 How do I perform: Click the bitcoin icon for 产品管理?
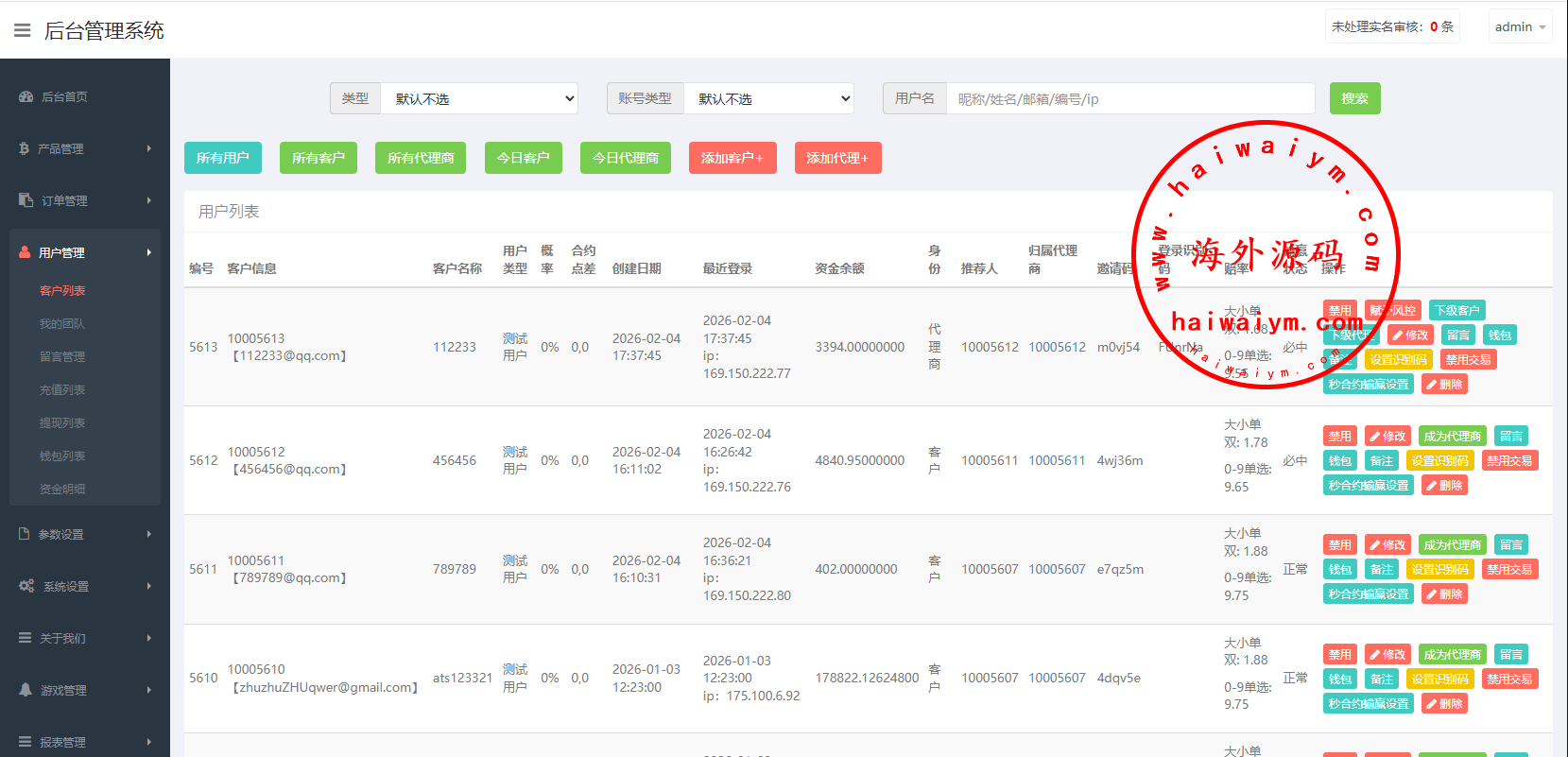(x=24, y=148)
